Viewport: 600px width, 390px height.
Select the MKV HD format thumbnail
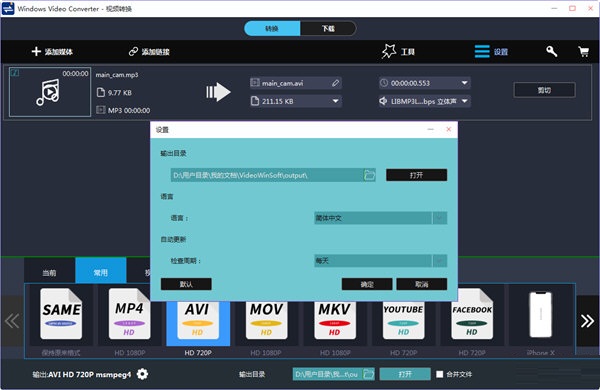pos(334,320)
